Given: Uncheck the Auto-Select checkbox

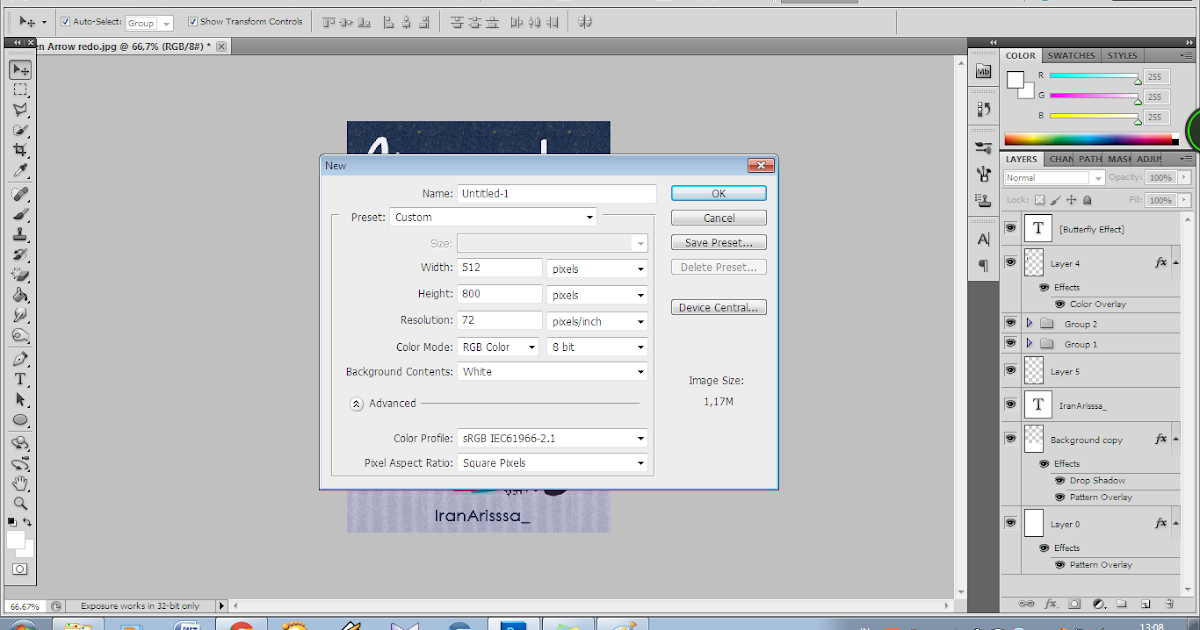Looking at the screenshot, I should (x=65, y=21).
